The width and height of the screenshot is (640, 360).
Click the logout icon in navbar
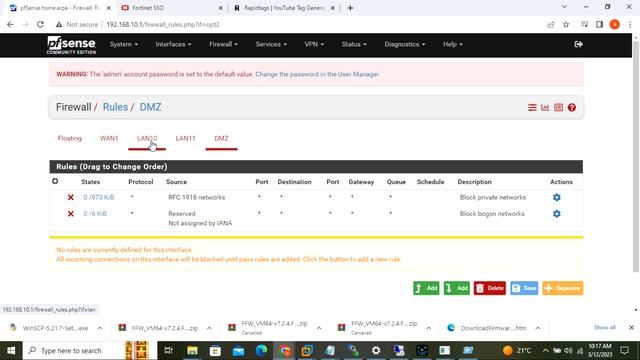point(578,44)
